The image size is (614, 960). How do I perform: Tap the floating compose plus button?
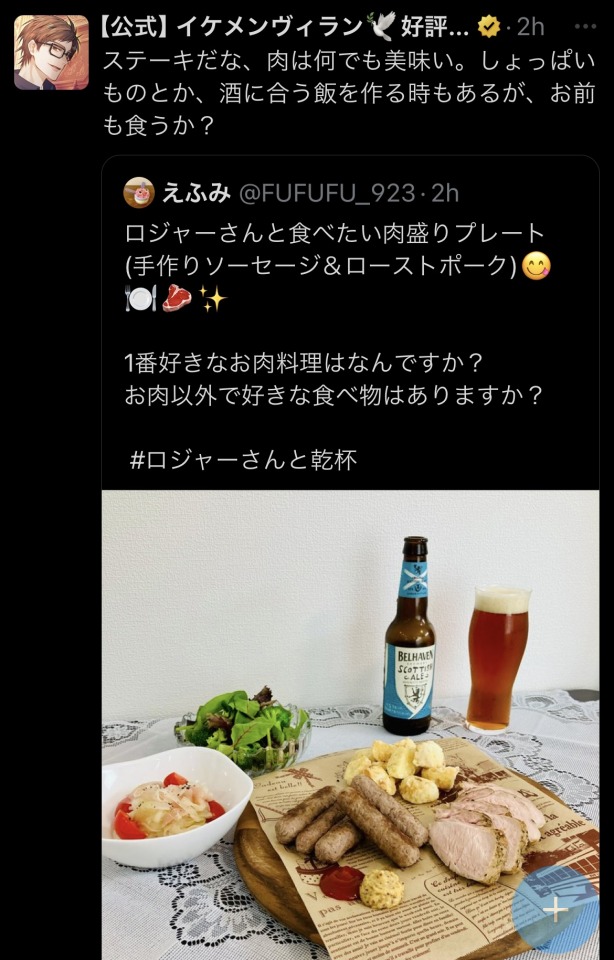click(x=555, y=910)
